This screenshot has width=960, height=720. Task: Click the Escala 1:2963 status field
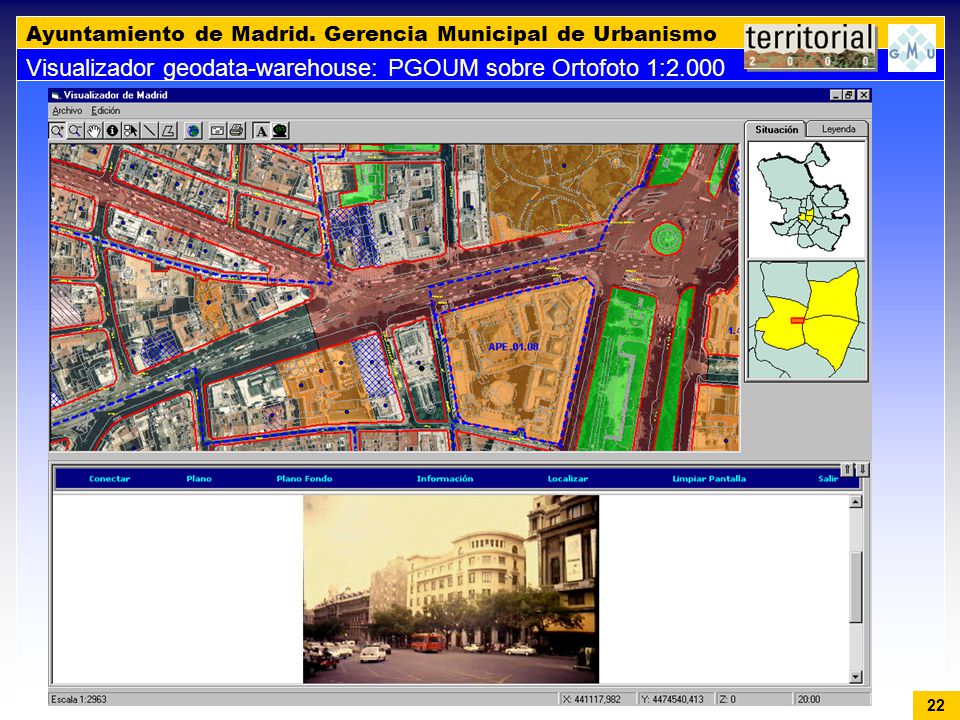[302, 699]
